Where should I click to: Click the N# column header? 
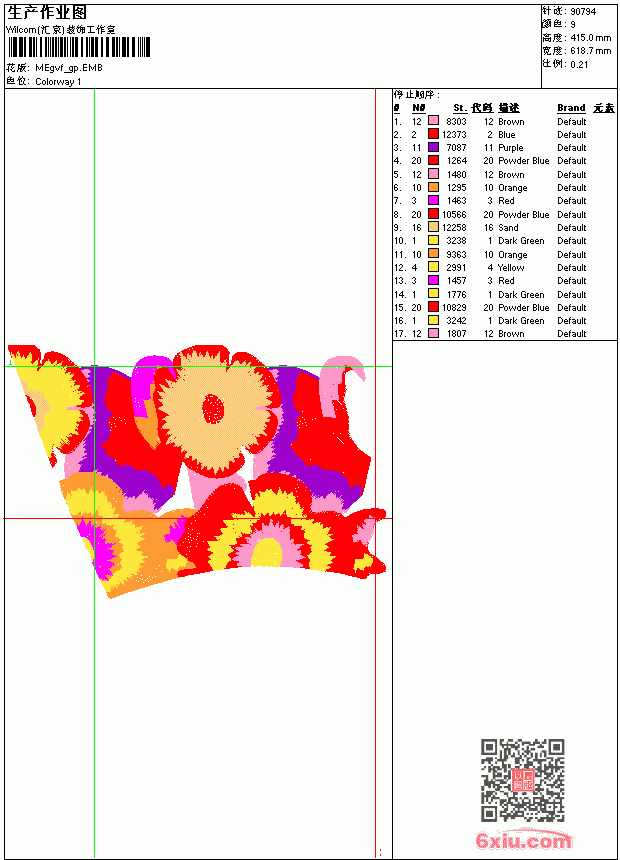419,108
